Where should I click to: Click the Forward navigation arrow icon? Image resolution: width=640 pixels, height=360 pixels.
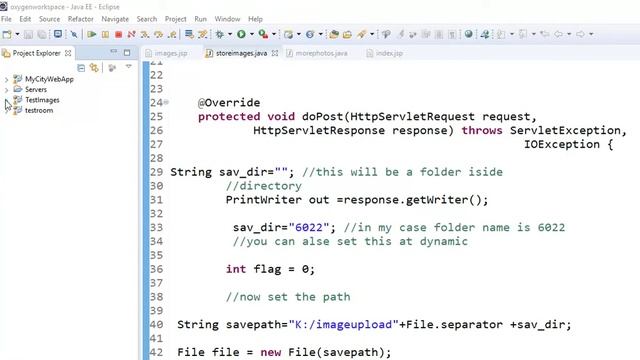tap(580, 34)
